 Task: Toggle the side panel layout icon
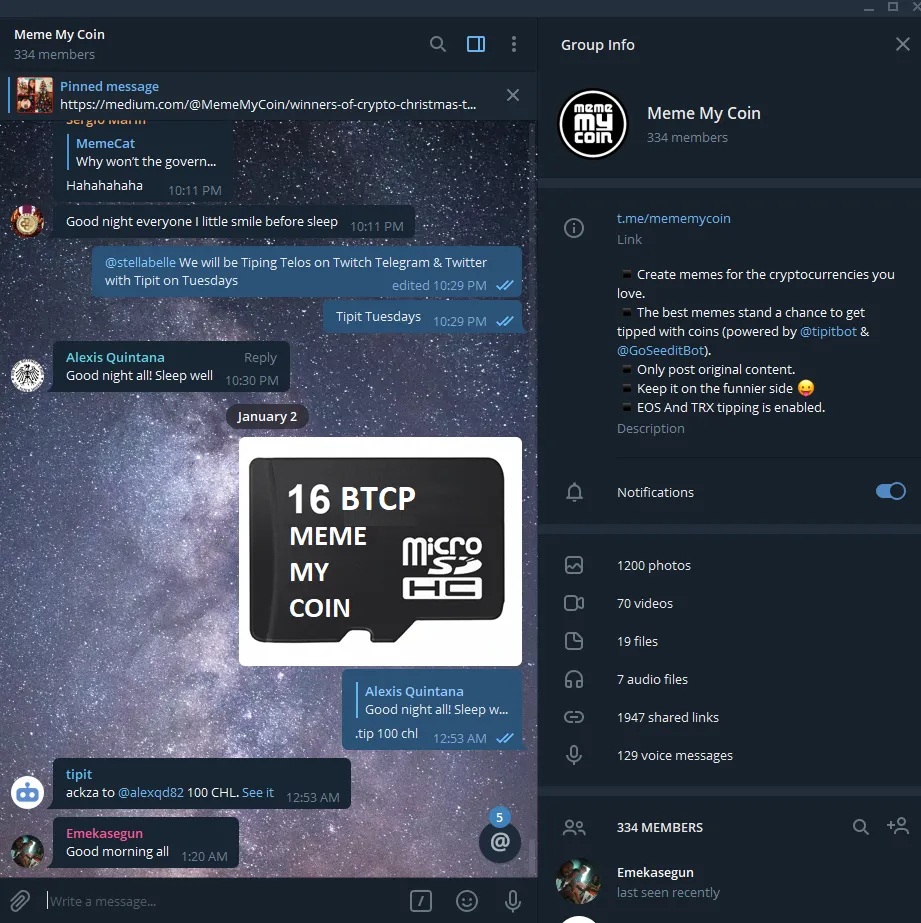tap(476, 44)
